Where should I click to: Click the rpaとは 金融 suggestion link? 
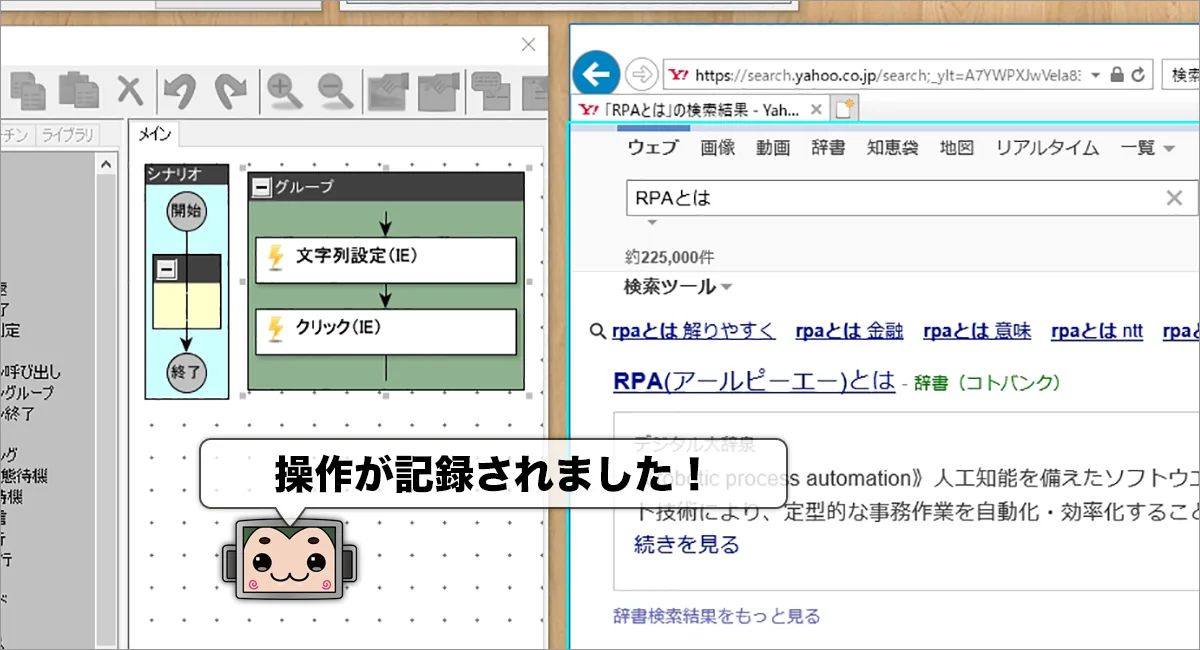pyautogui.click(x=849, y=331)
